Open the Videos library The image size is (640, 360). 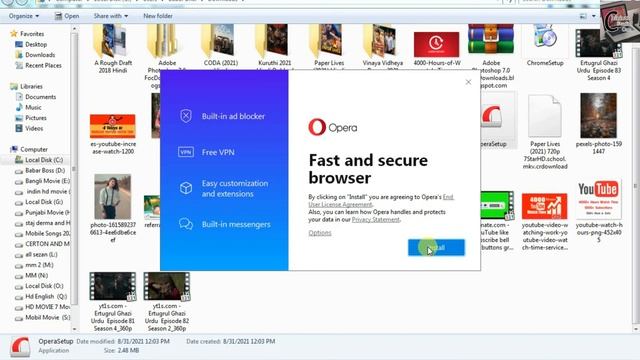click(29, 128)
